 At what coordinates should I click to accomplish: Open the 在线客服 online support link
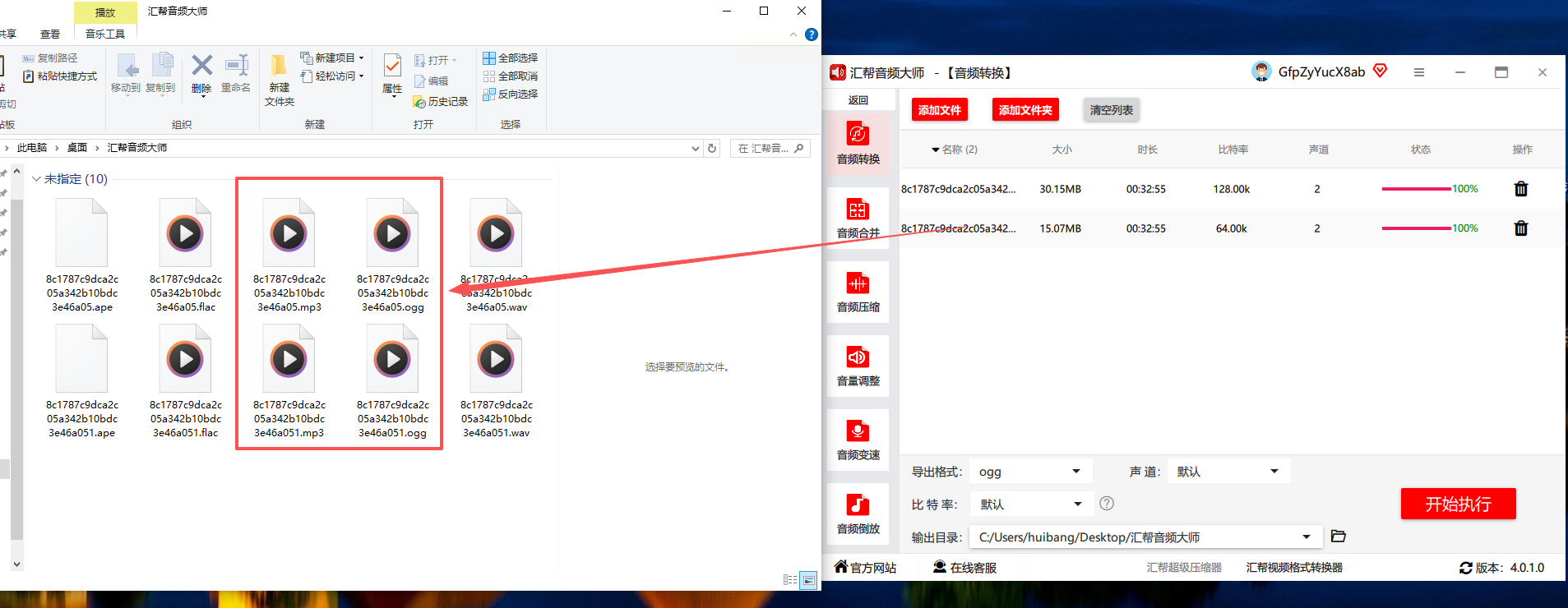(x=965, y=567)
